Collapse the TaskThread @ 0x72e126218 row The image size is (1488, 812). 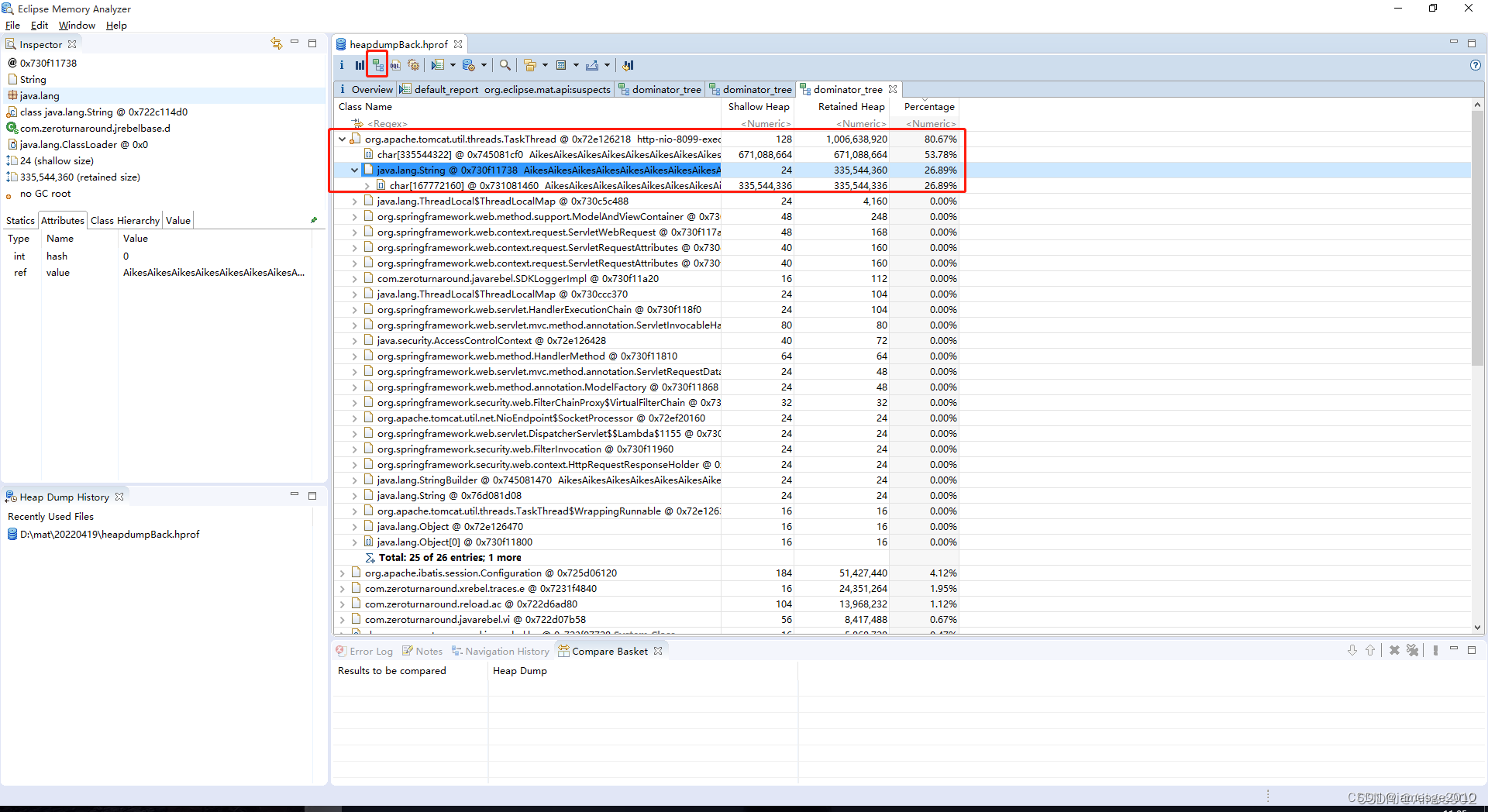[x=343, y=139]
